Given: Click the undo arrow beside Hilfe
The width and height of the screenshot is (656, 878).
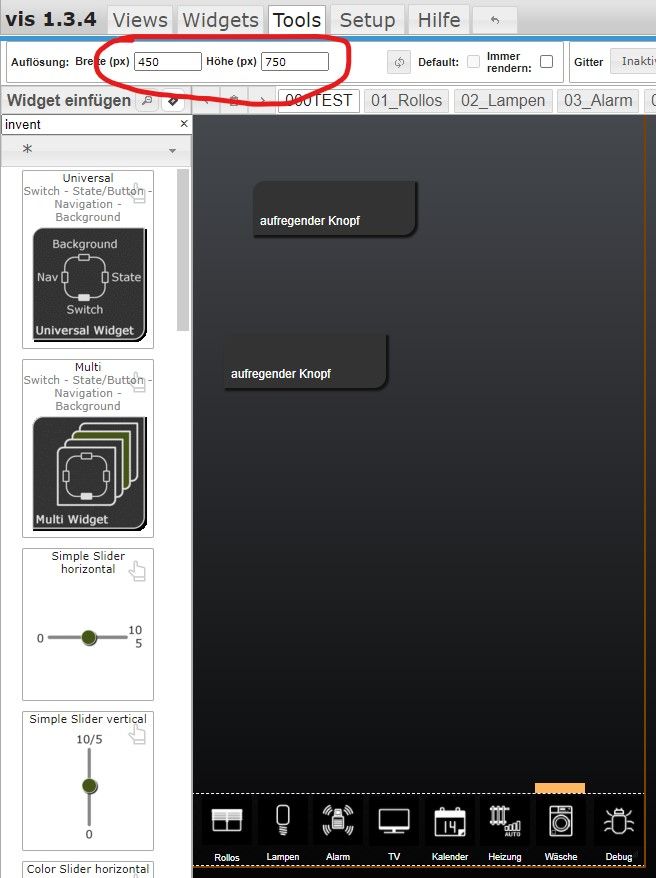Looking at the screenshot, I should point(495,20).
